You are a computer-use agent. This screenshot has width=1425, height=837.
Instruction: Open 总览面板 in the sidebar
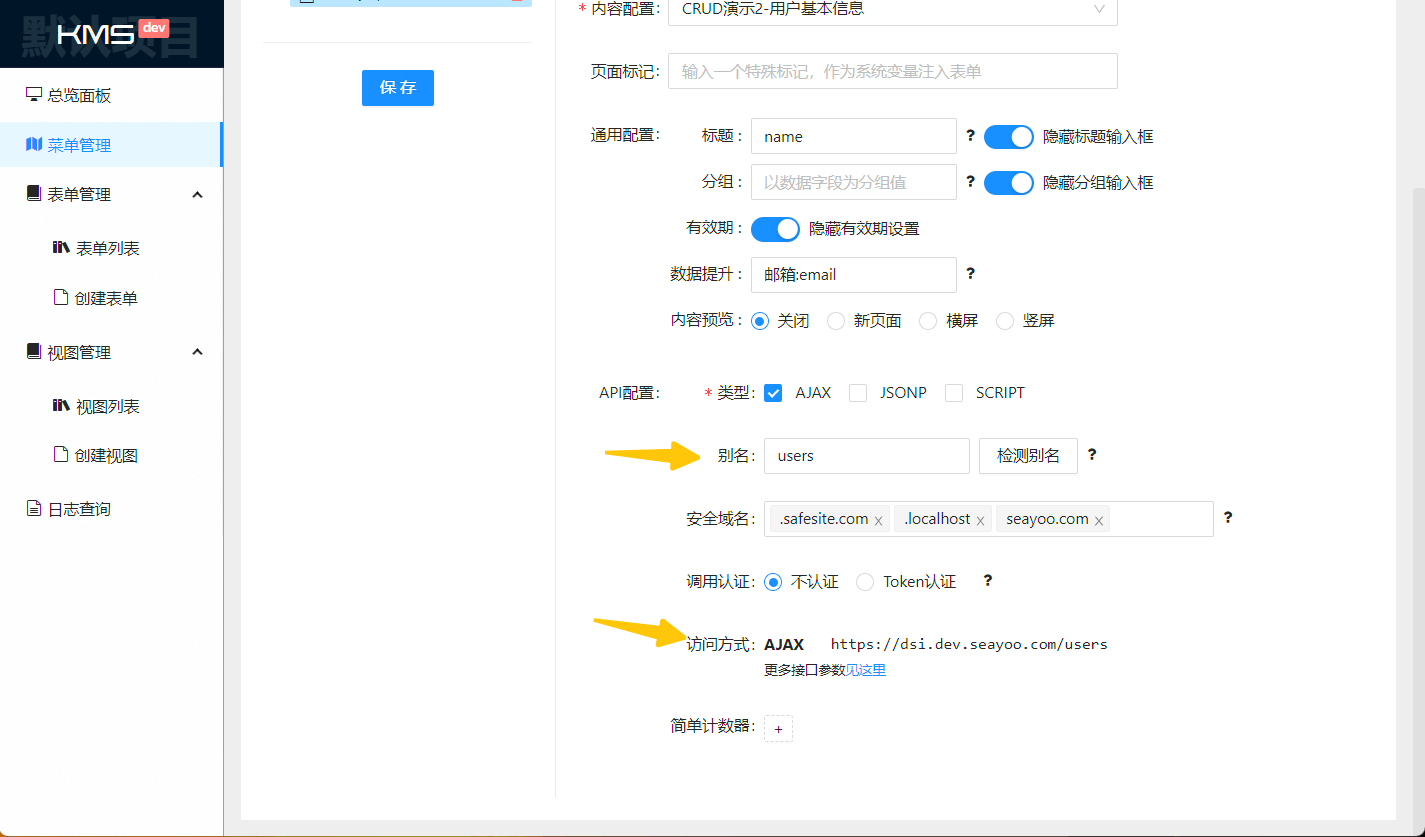click(x=79, y=96)
